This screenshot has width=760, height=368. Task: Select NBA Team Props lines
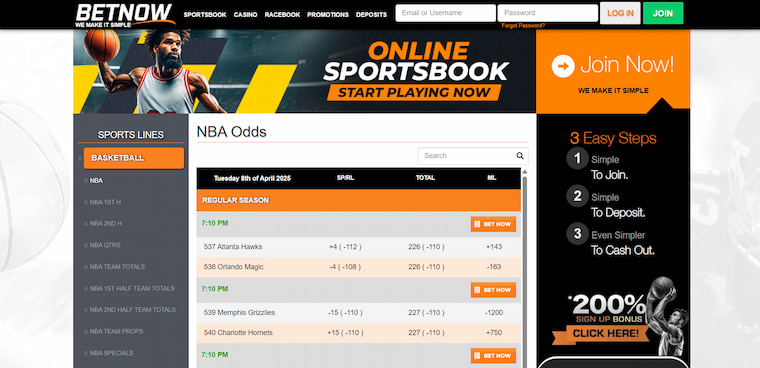pyautogui.click(x=116, y=331)
